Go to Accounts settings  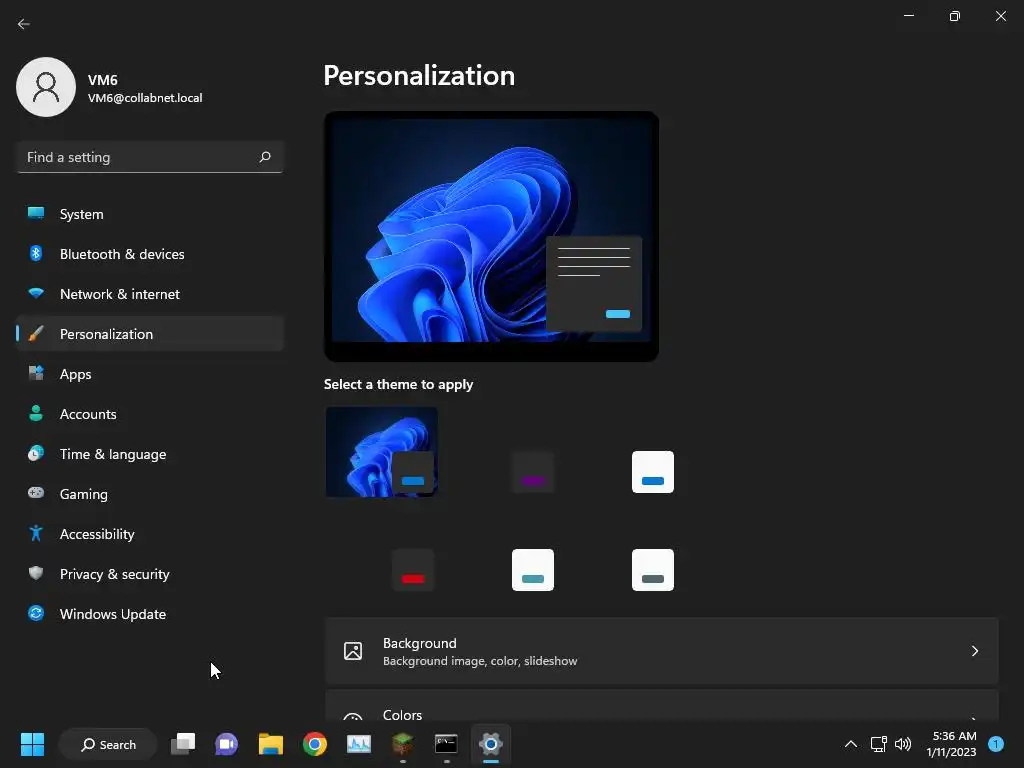(150, 414)
